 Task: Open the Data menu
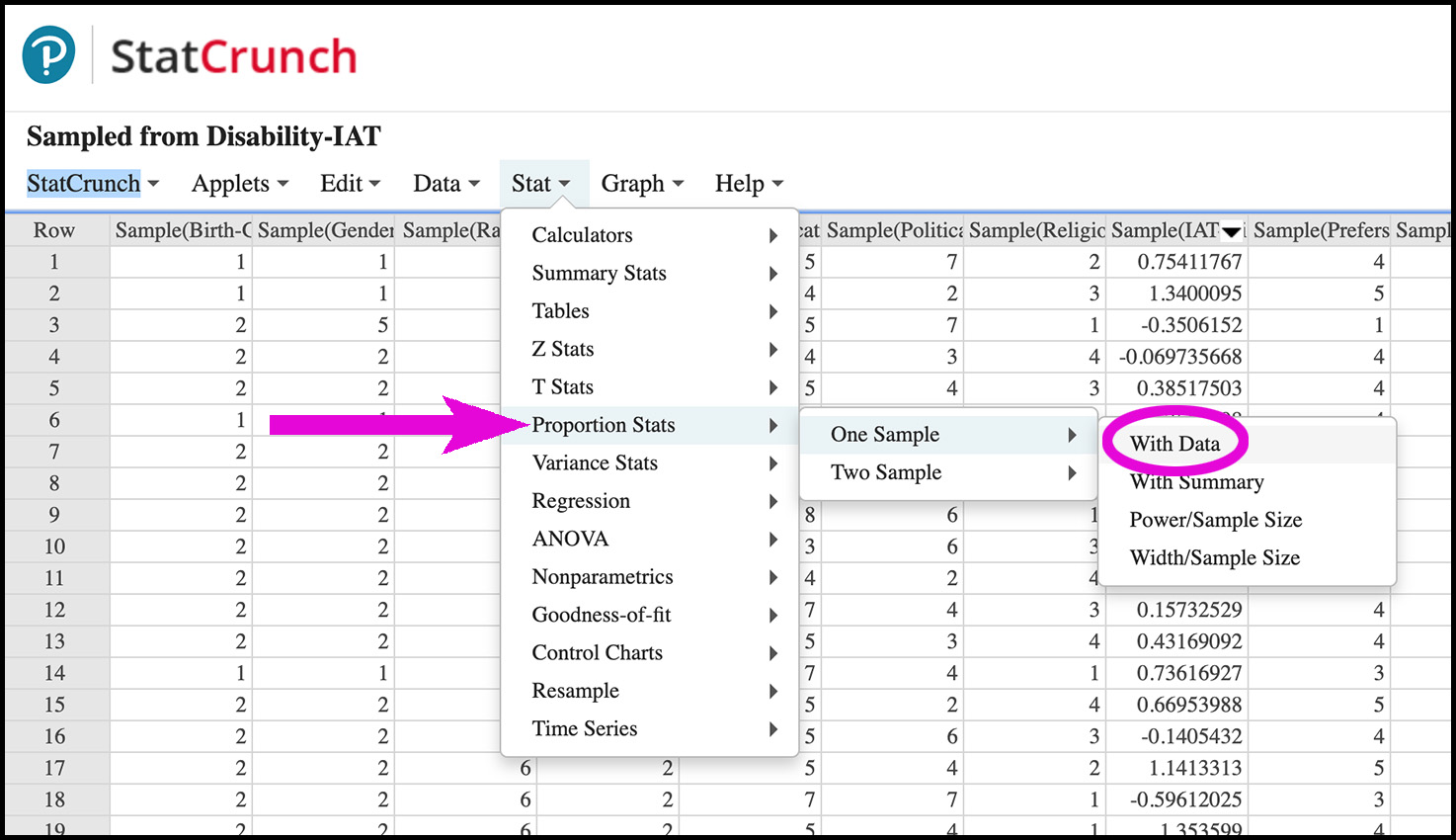pyautogui.click(x=446, y=184)
